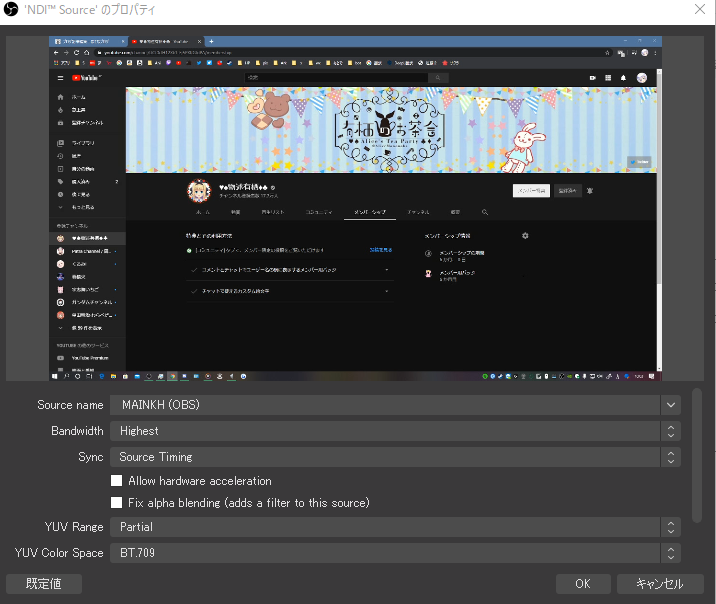The image size is (716, 604).
Task: Click the Alice's Tea Party channel banner in the preview
Action: click(x=391, y=130)
